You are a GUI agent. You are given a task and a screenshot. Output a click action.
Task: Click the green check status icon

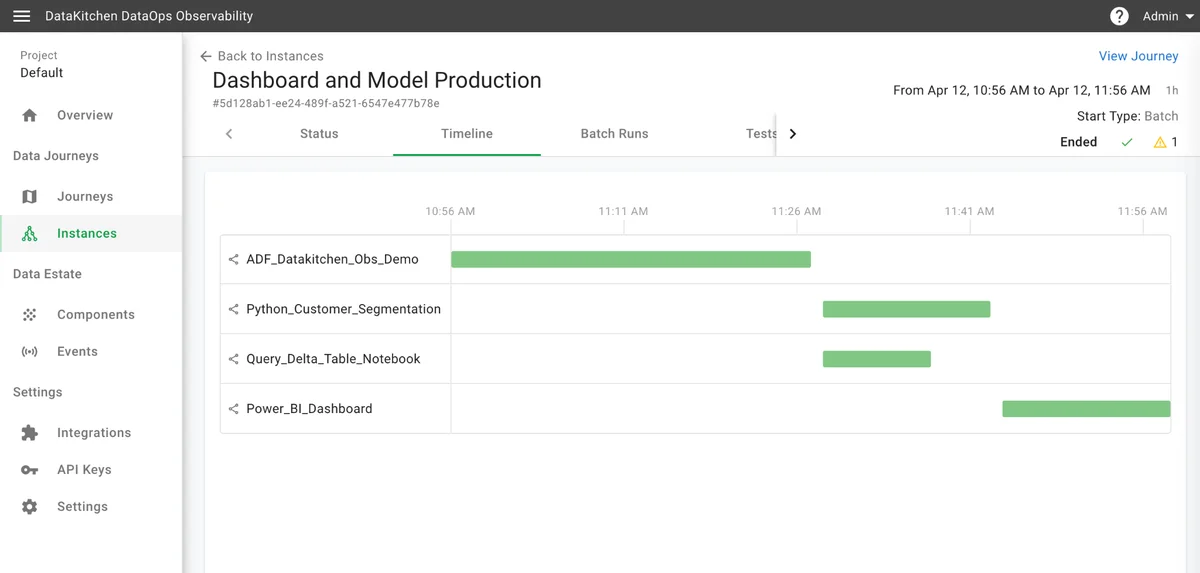pos(1127,142)
